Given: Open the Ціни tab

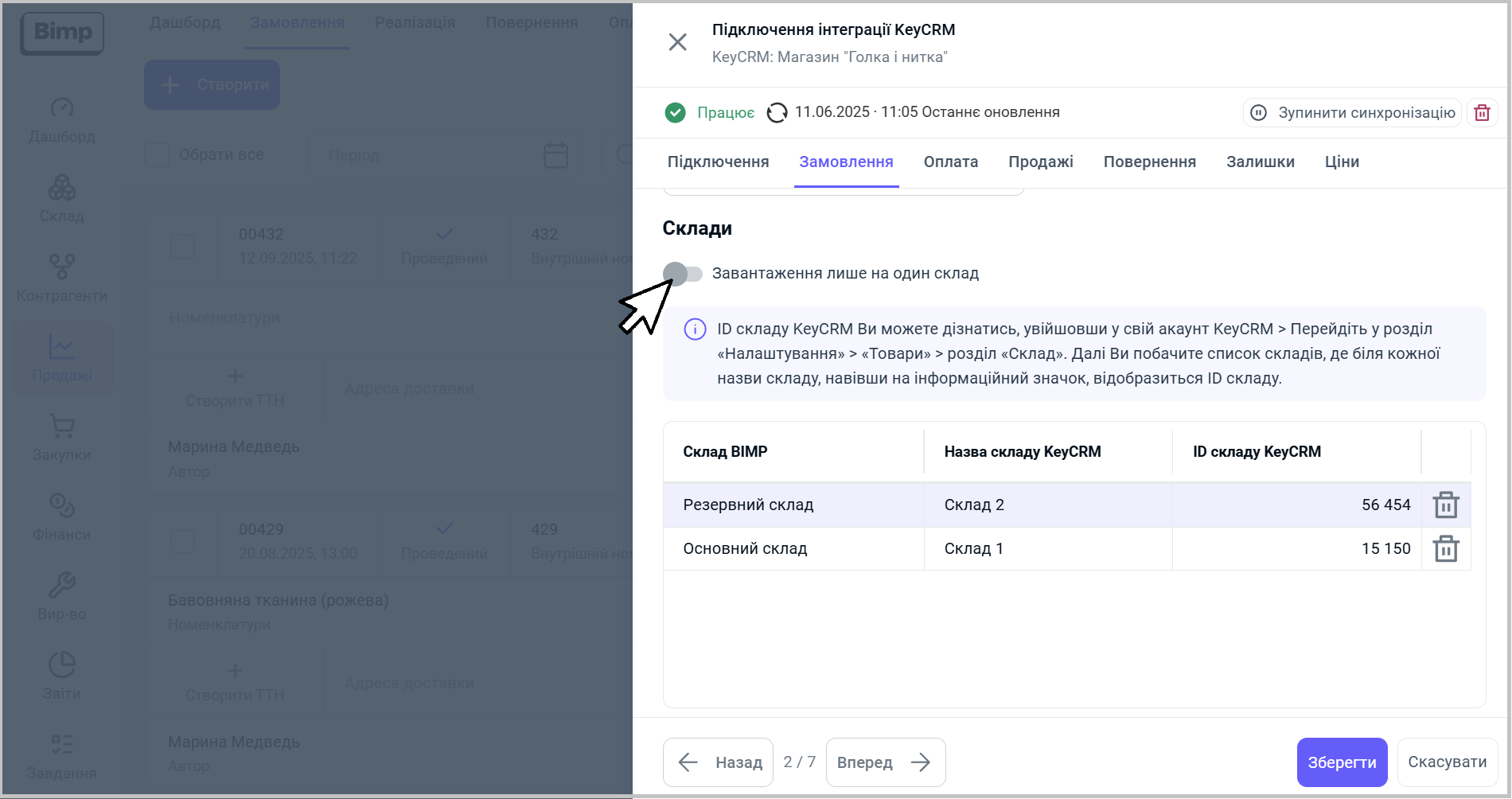Looking at the screenshot, I should 1341,162.
